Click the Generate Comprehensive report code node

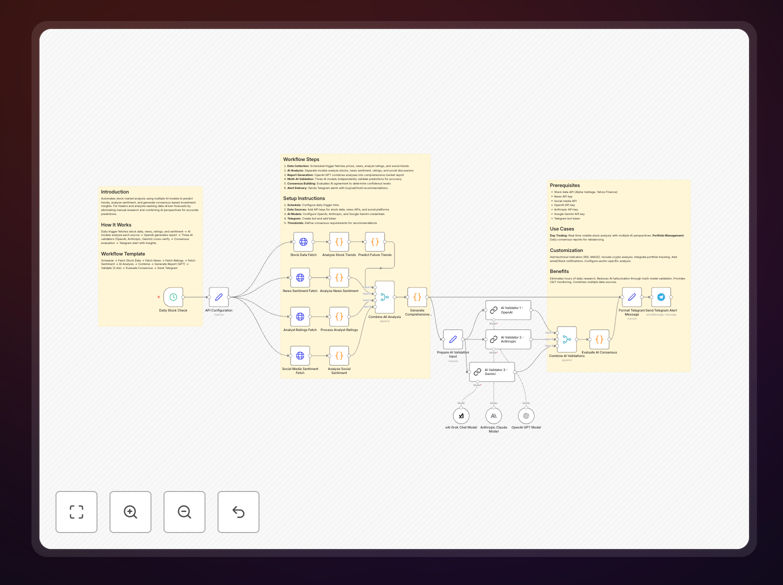(x=417, y=297)
